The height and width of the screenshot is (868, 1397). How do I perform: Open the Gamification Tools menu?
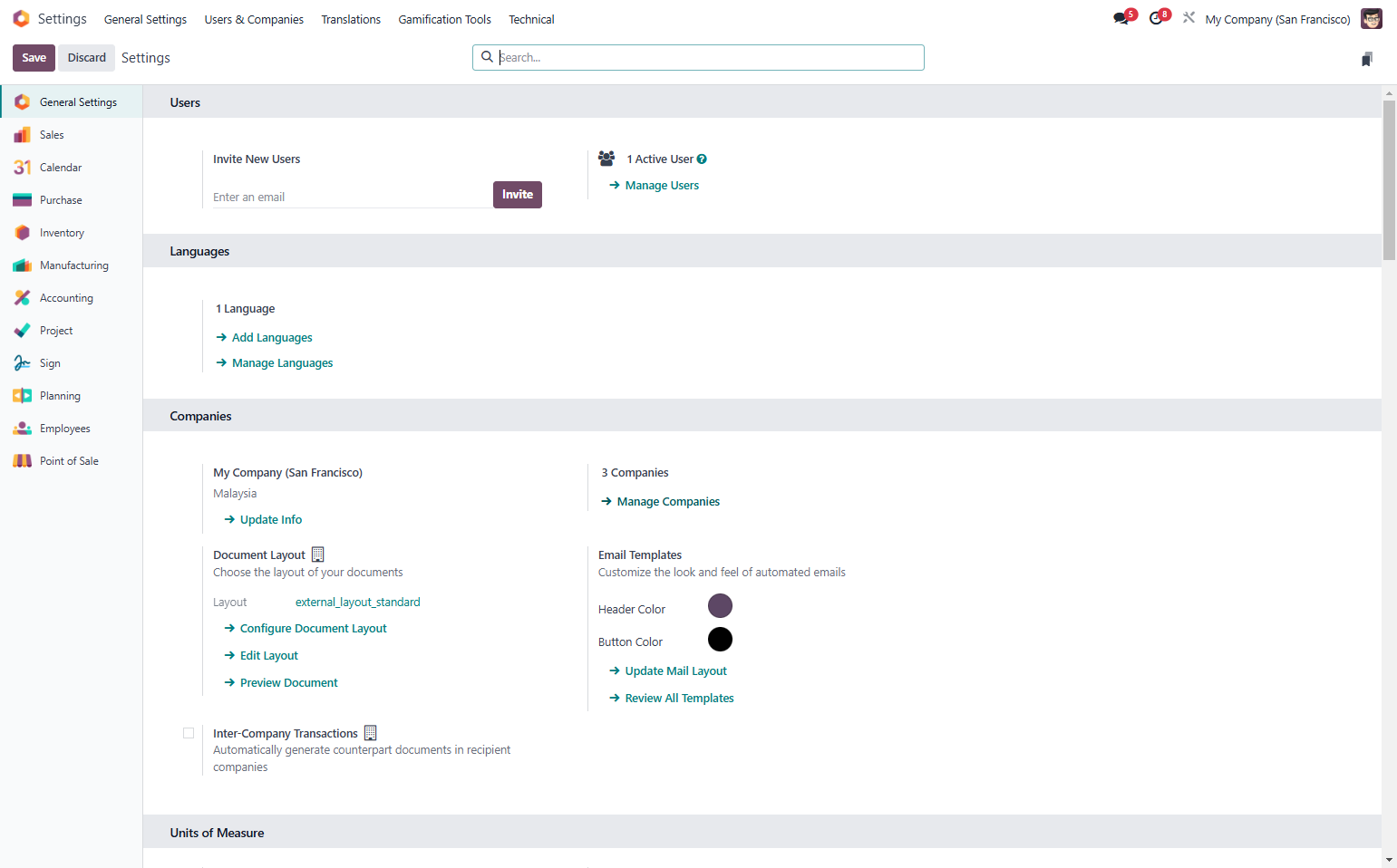coord(444,19)
